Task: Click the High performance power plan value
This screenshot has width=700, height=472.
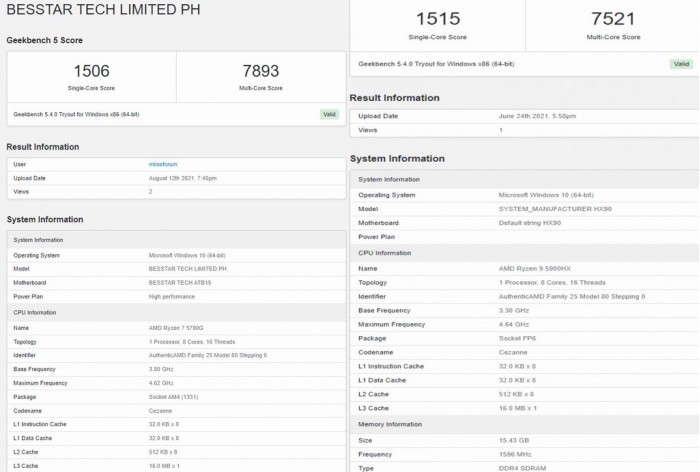Action: [170, 297]
